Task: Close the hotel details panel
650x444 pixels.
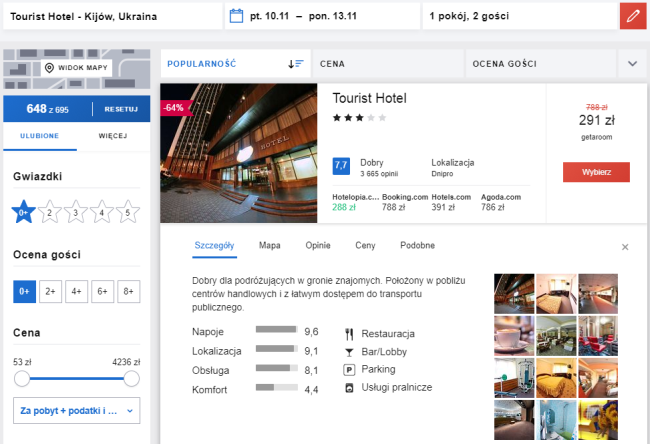Action: (x=625, y=246)
